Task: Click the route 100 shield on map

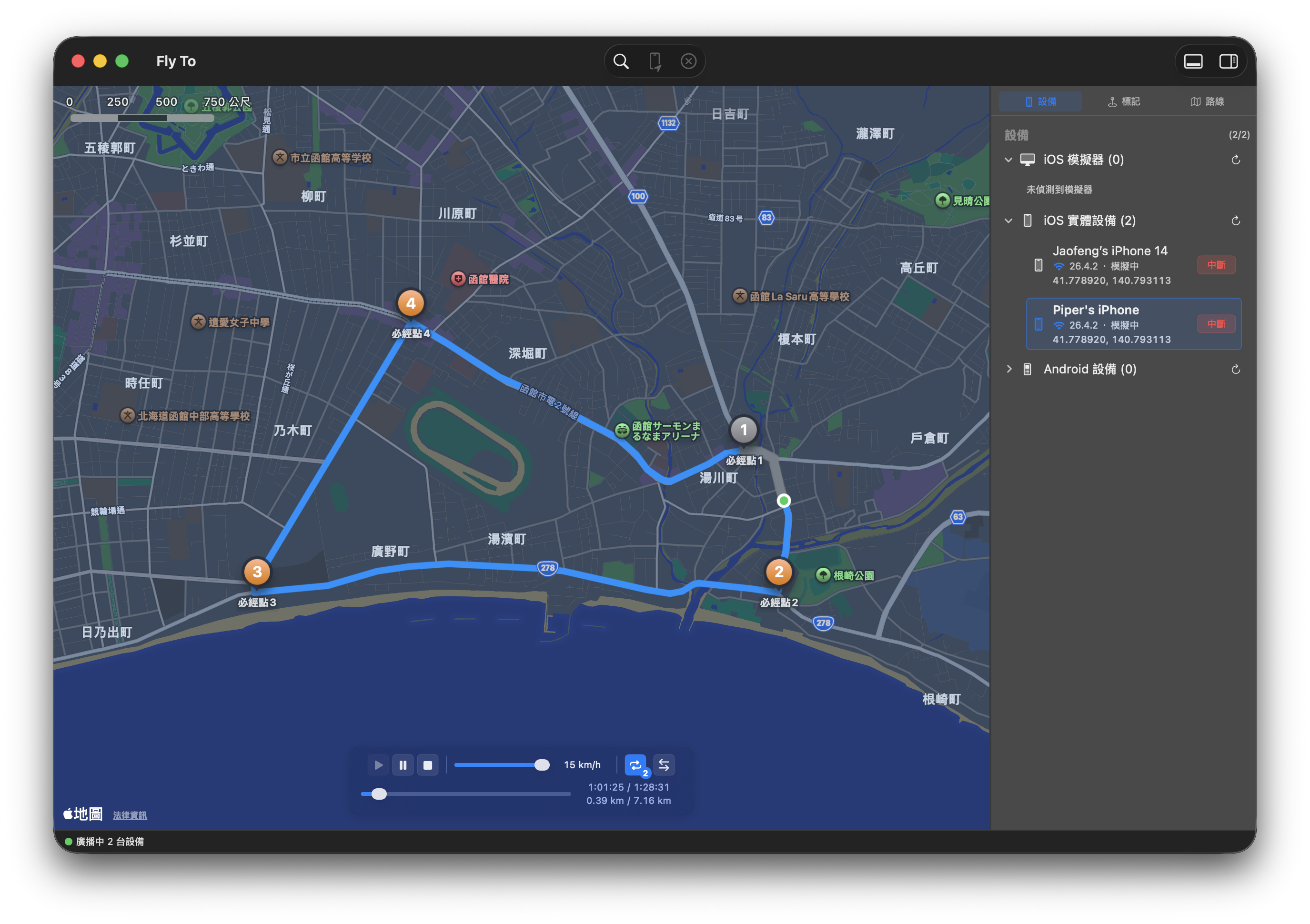Action: 638,196
